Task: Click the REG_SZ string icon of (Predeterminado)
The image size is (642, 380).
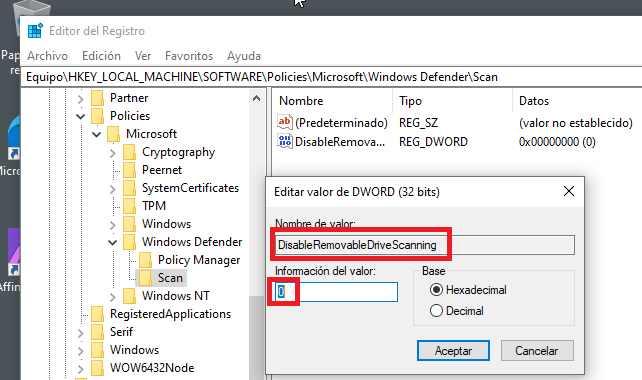Action: tap(285, 122)
